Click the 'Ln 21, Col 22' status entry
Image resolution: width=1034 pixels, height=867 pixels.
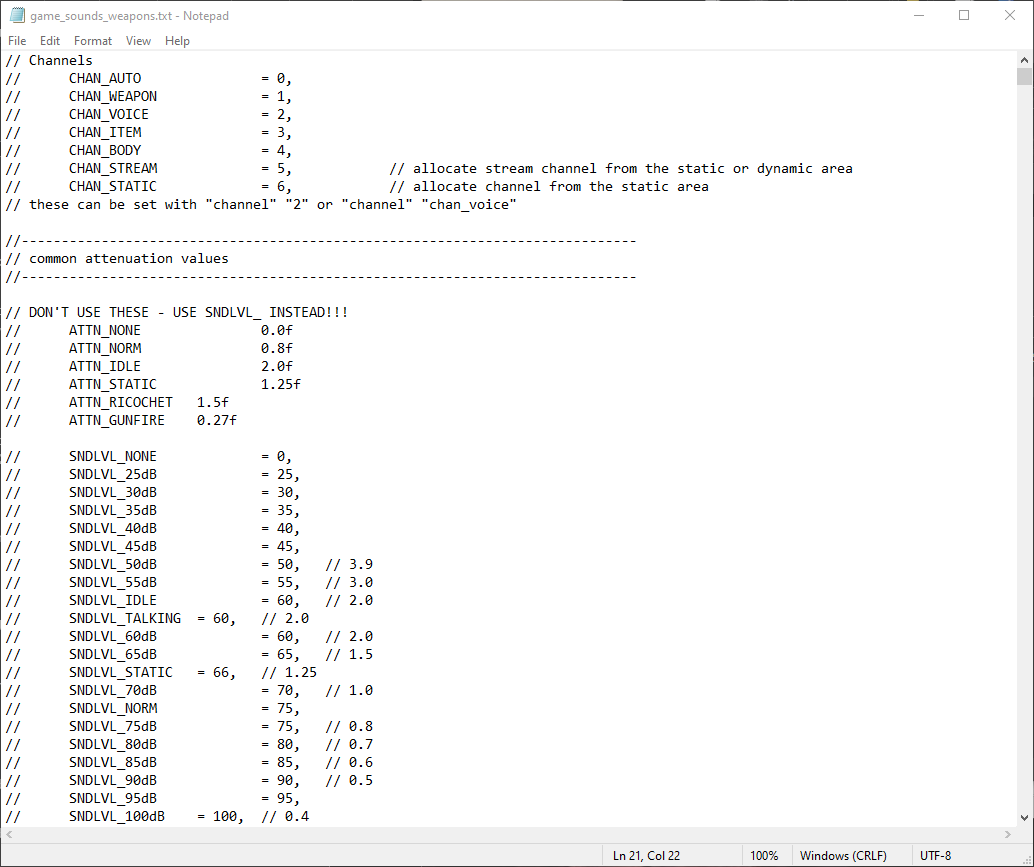[646, 856]
